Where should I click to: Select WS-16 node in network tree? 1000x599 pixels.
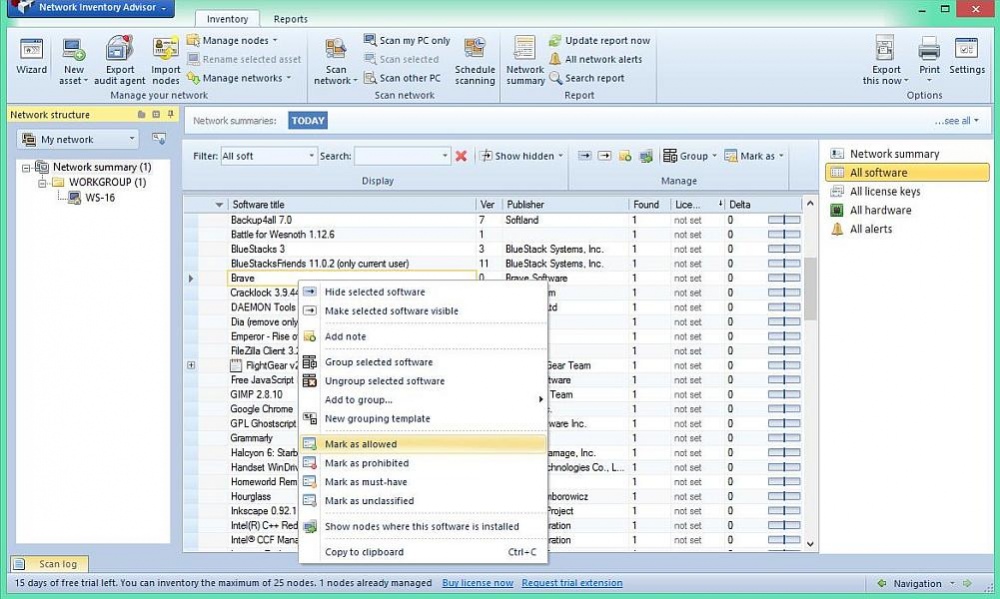(x=100, y=198)
